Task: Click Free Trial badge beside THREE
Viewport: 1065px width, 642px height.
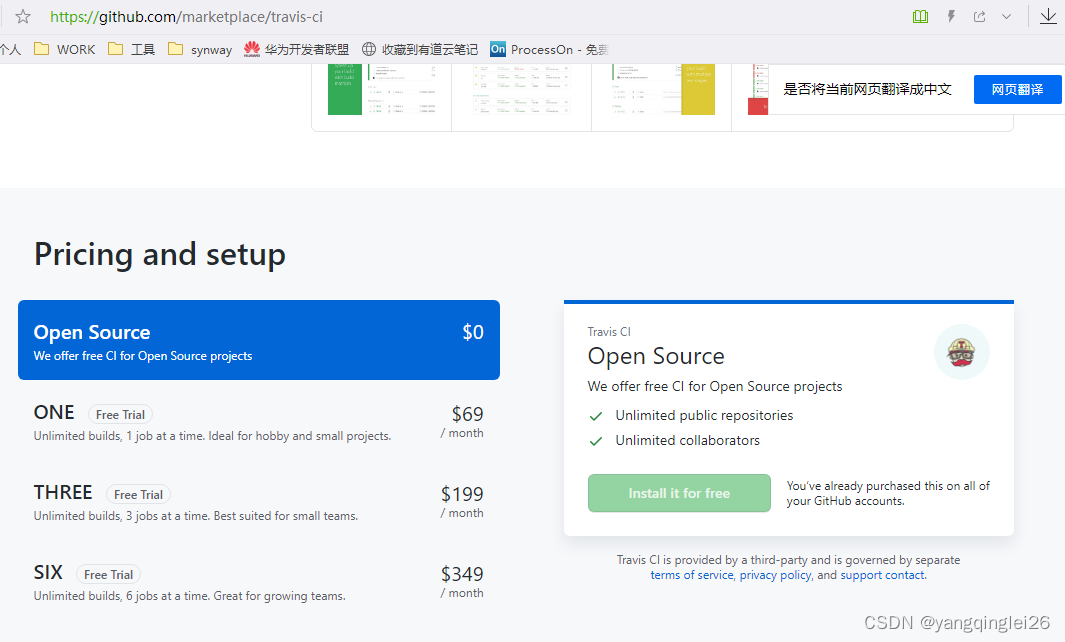Action: click(139, 495)
